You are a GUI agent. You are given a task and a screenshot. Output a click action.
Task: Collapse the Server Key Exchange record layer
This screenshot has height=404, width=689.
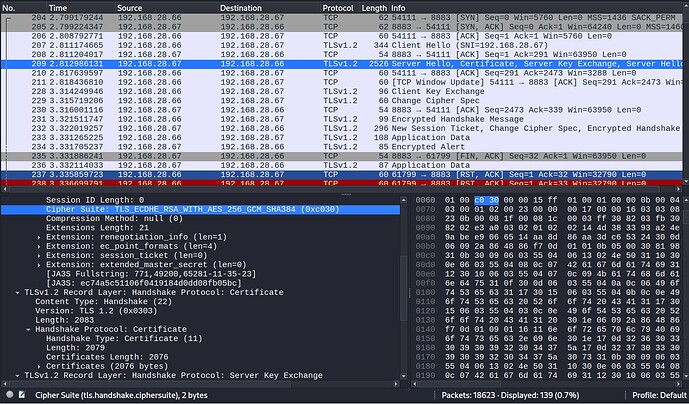[18, 375]
